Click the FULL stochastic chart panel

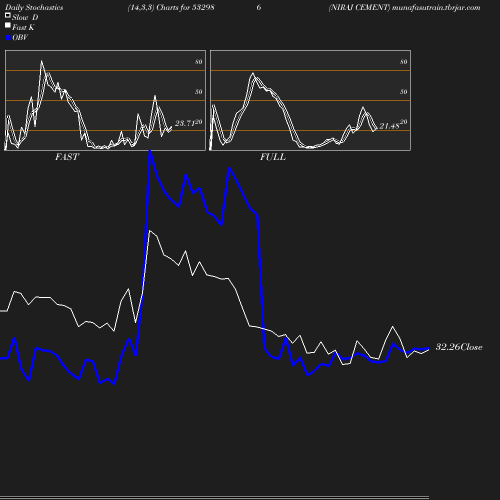(x=310, y=100)
